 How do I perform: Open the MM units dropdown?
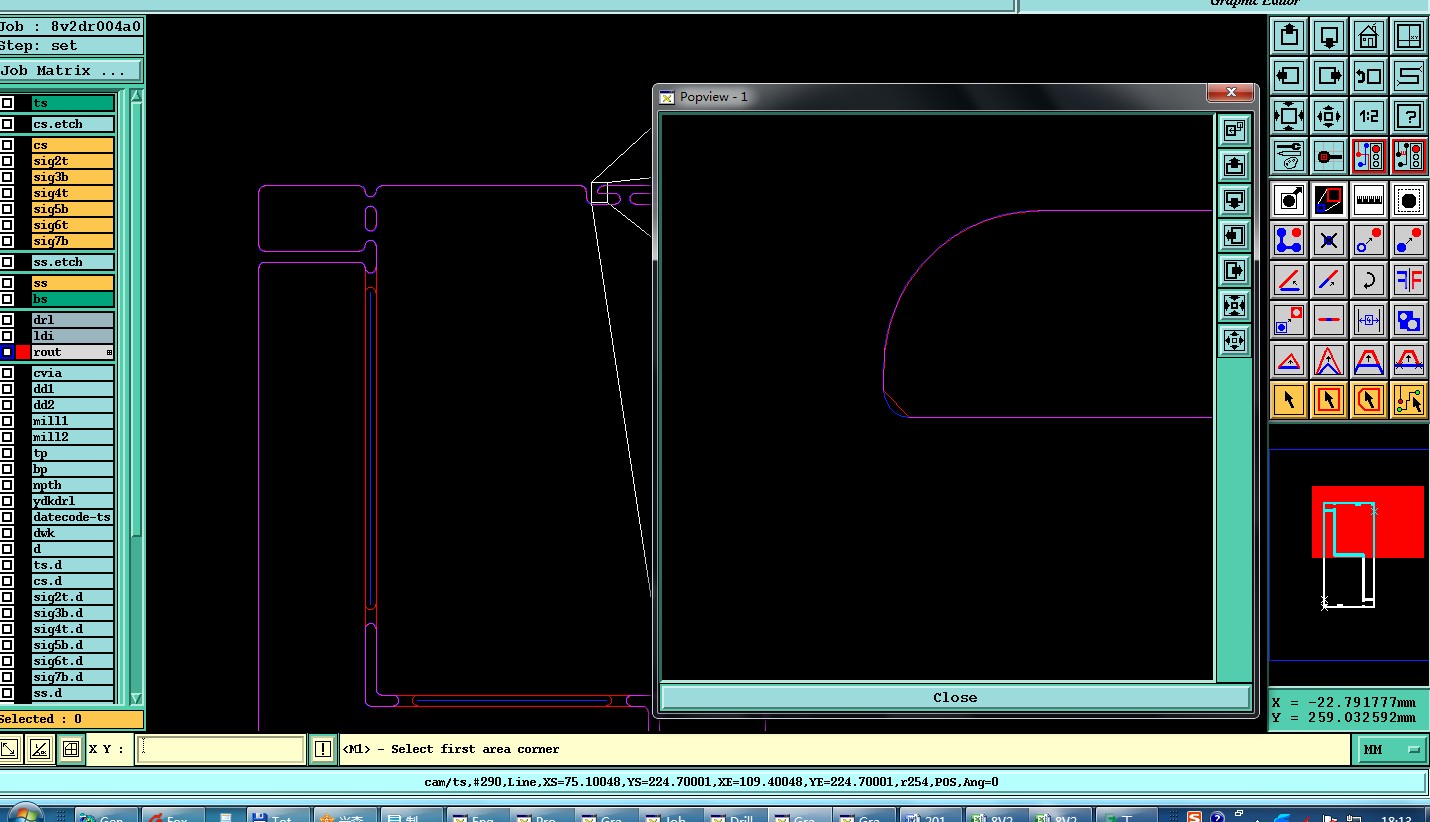1390,749
